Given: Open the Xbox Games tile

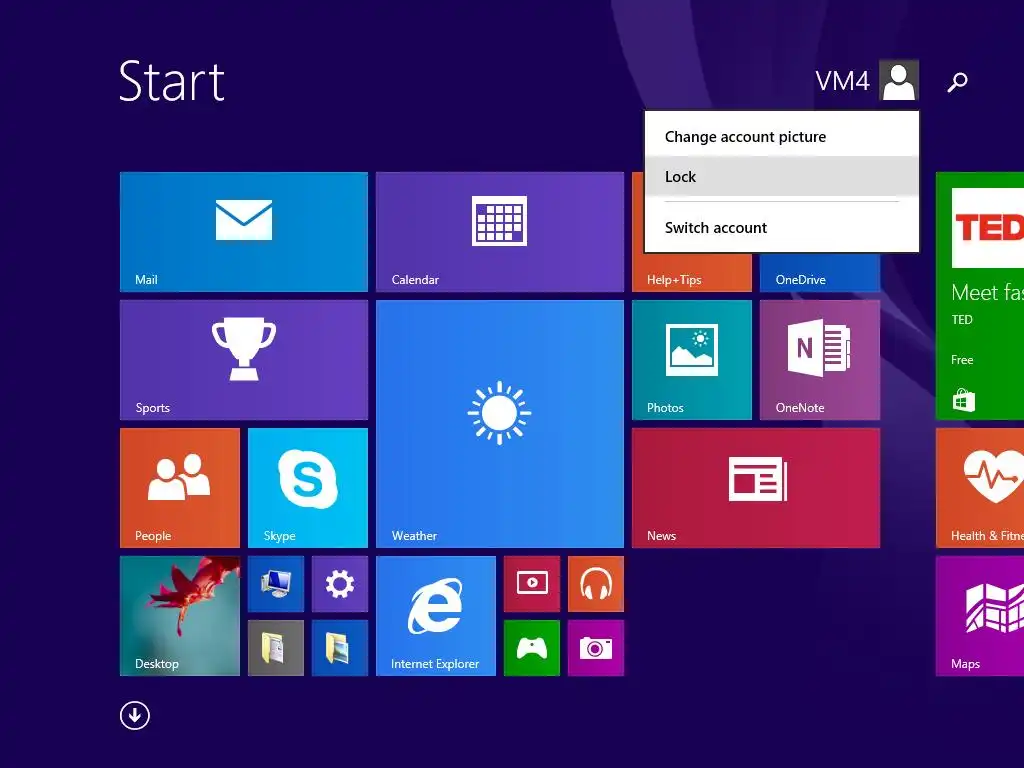Looking at the screenshot, I should click(x=532, y=648).
